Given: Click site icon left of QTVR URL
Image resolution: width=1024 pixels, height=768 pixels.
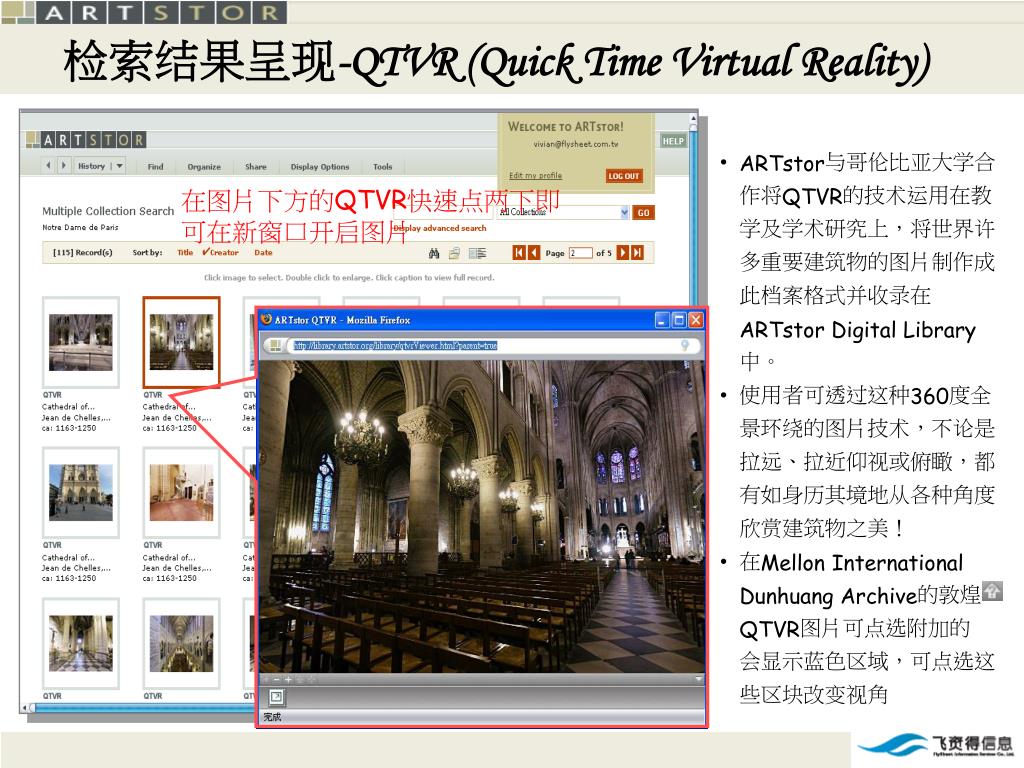Looking at the screenshot, I should 275,345.
